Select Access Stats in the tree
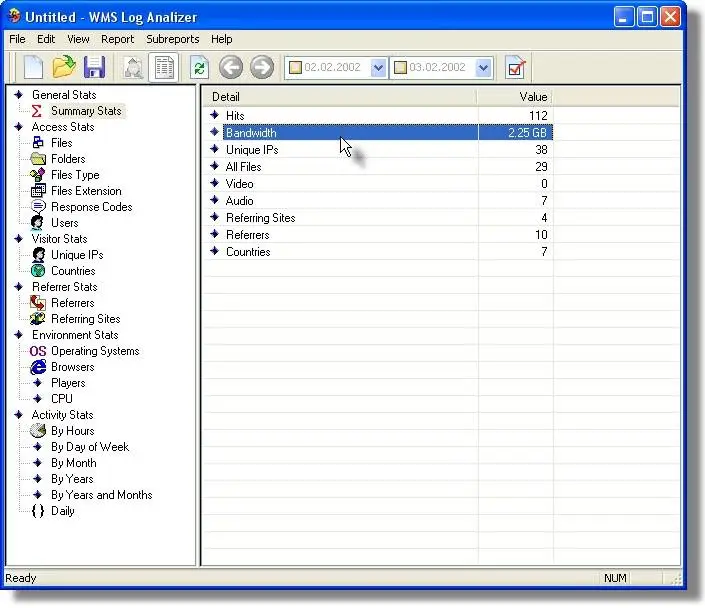 pos(63,127)
